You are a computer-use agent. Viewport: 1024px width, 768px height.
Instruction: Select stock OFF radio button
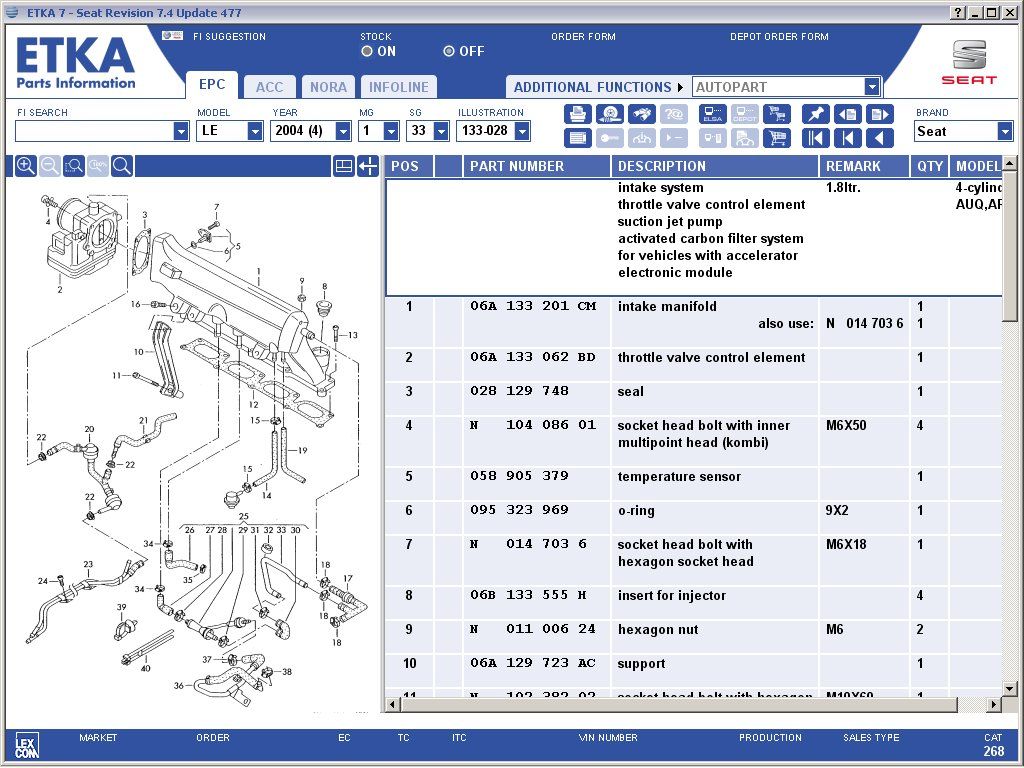click(449, 51)
